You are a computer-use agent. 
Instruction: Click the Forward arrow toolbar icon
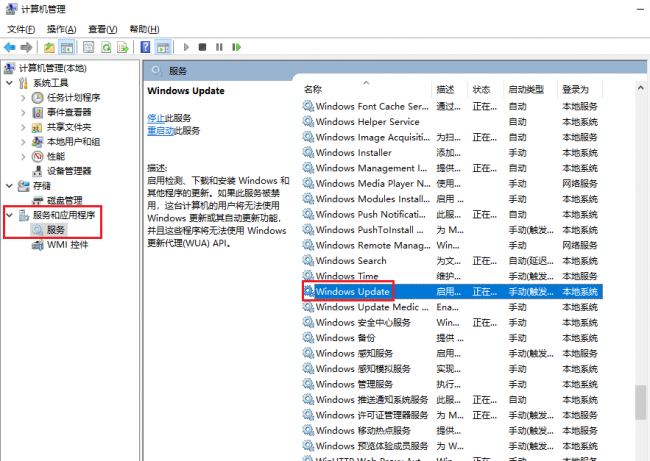click(26, 47)
